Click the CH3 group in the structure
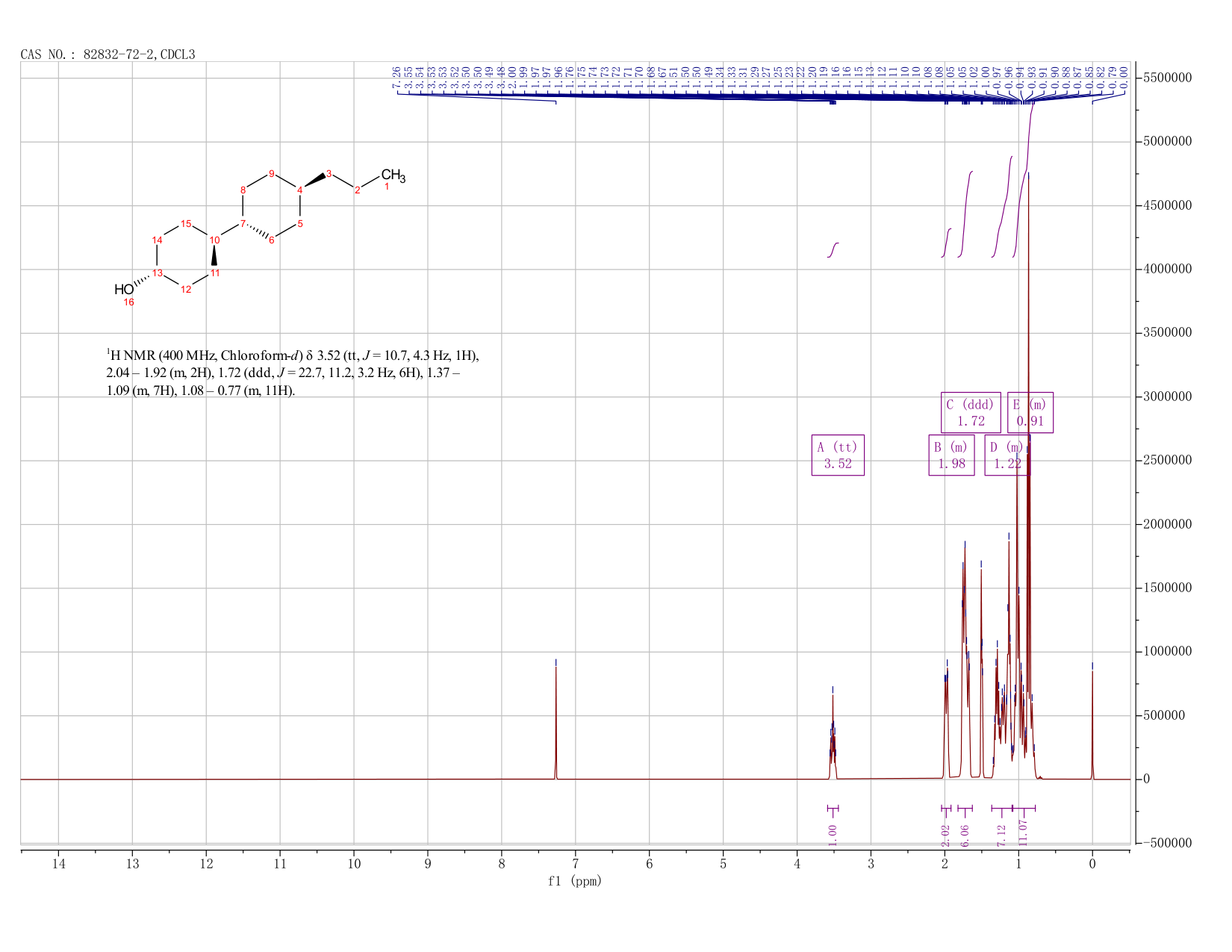This screenshot has width=1232, height=952. point(393,176)
